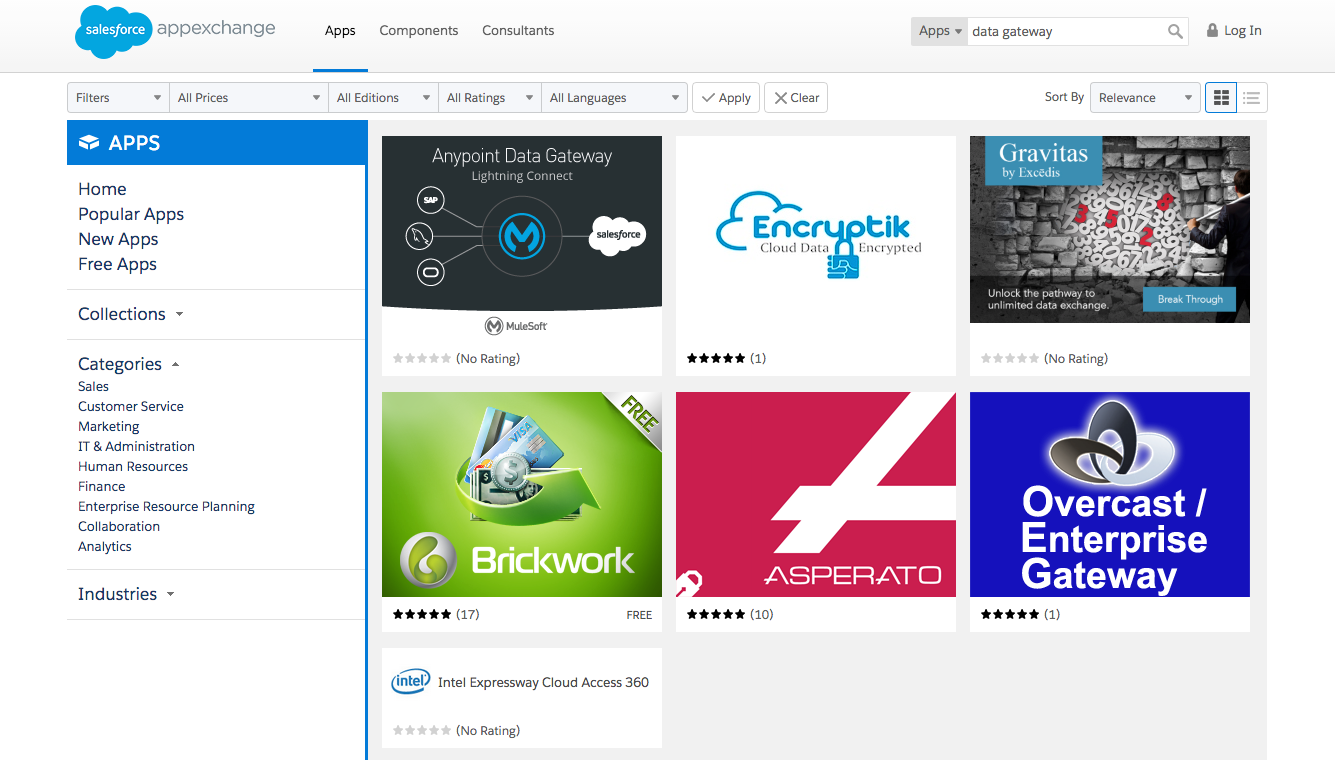Select the IT & Administration category
Screen dimensions: 1335x777
point(136,446)
